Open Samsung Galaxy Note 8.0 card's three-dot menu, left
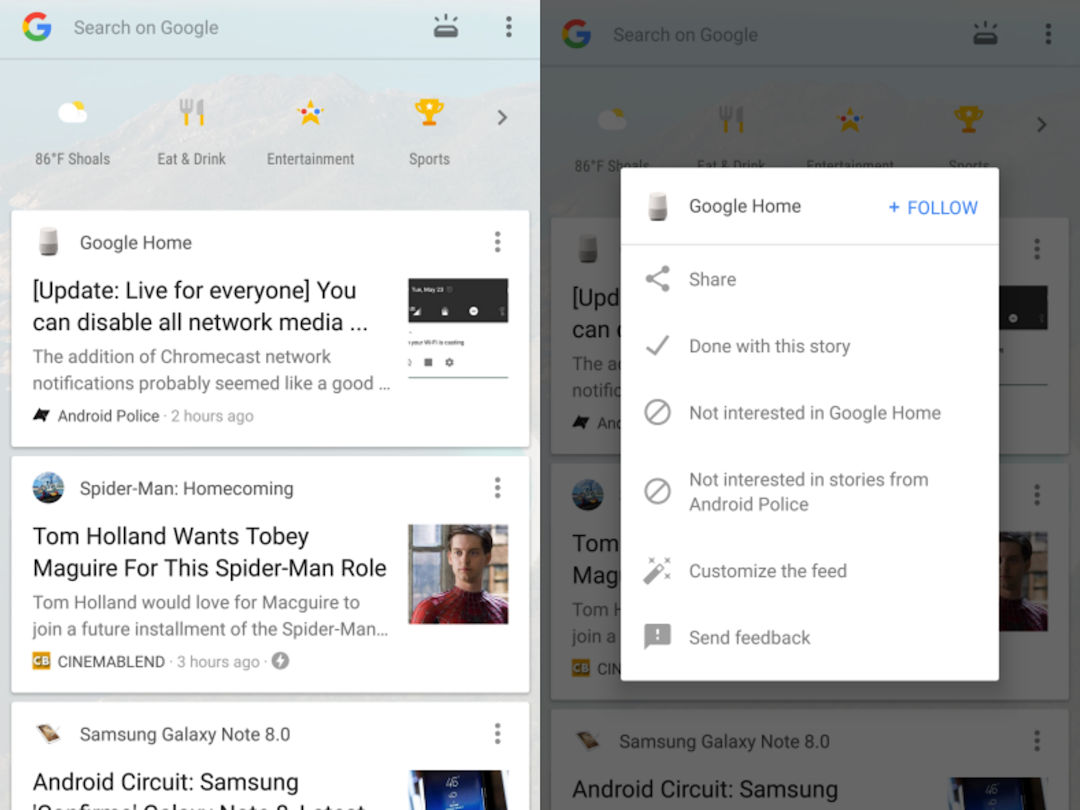Screen dimensions: 1080x810 pyautogui.click(x=497, y=734)
